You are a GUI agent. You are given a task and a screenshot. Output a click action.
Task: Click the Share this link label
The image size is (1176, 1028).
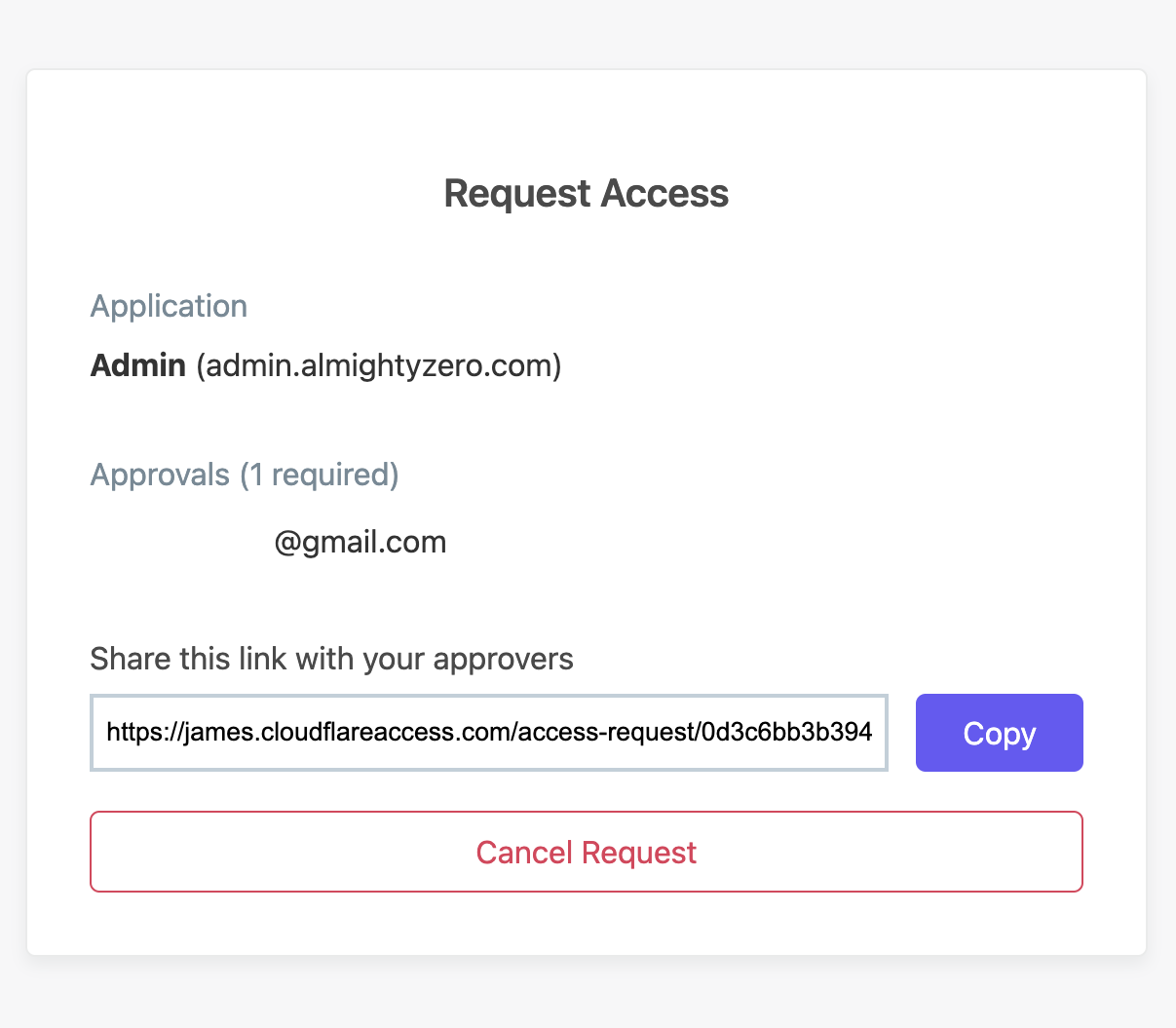[x=331, y=659]
